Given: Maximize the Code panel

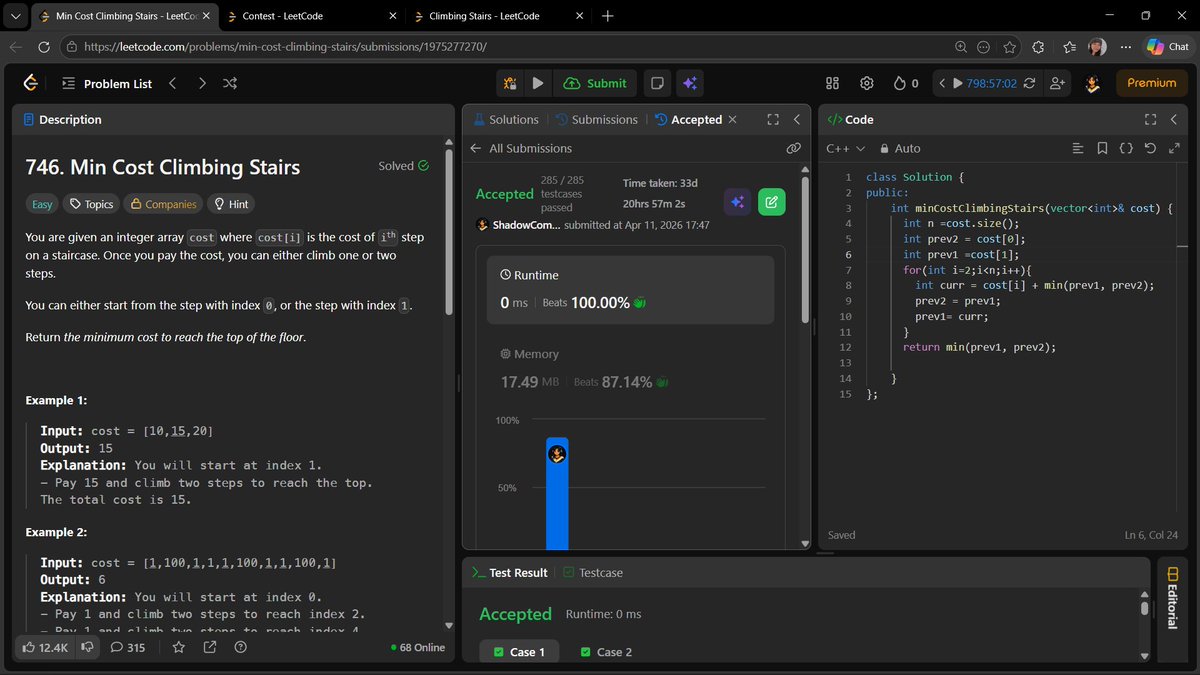Looking at the screenshot, I should [1149, 119].
